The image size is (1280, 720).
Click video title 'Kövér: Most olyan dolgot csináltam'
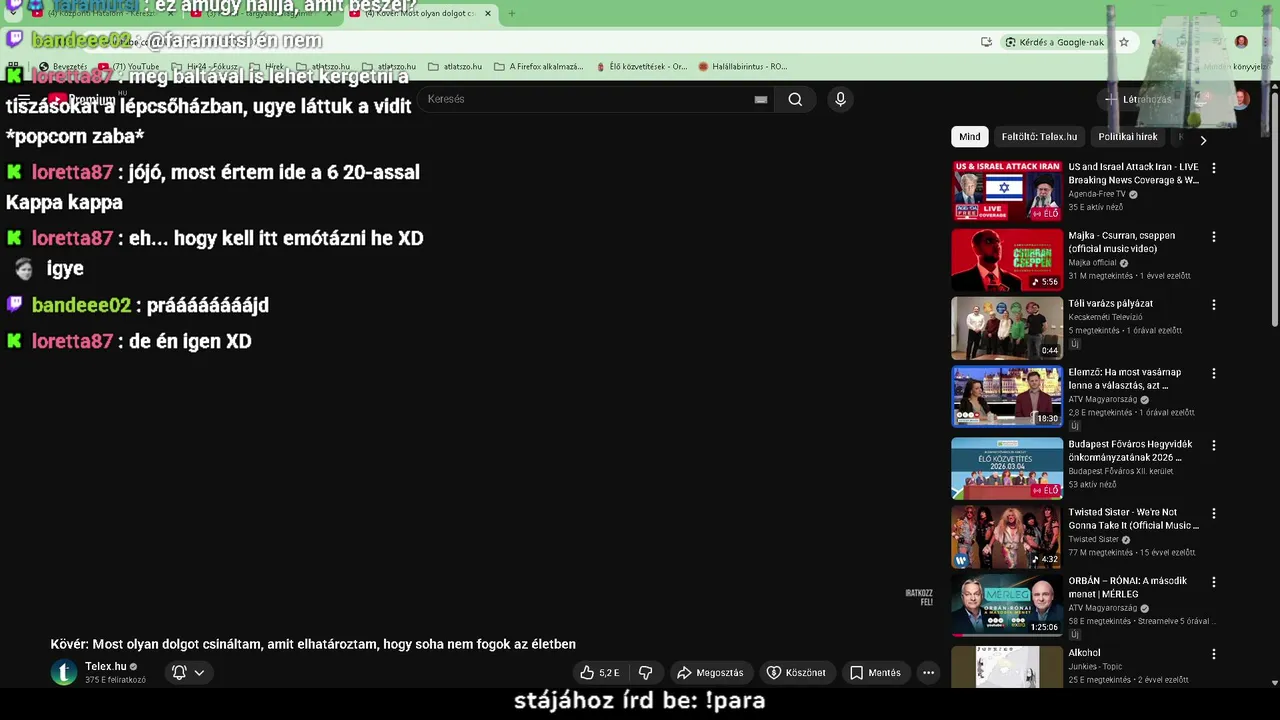click(313, 644)
